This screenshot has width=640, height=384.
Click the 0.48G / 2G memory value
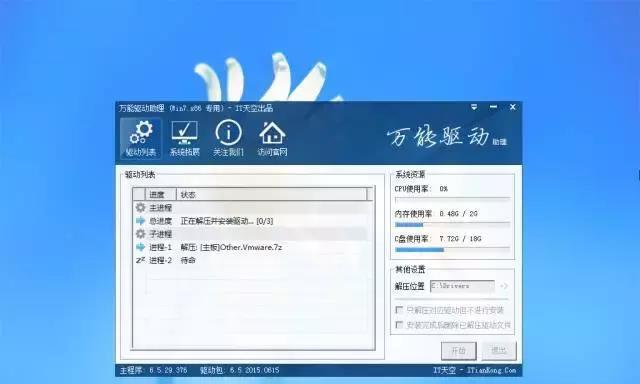[x=458, y=213]
